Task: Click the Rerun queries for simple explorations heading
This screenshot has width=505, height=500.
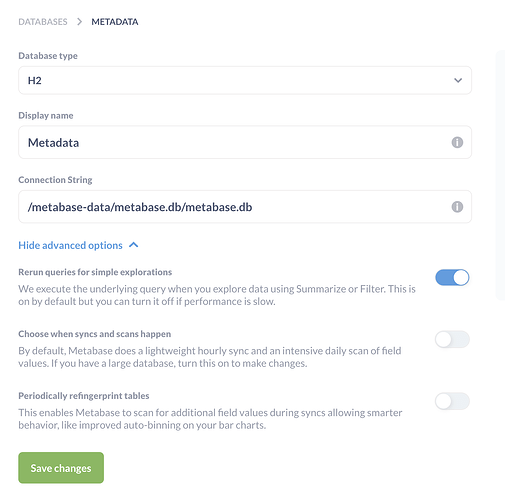Action: [x=95, y=272]
